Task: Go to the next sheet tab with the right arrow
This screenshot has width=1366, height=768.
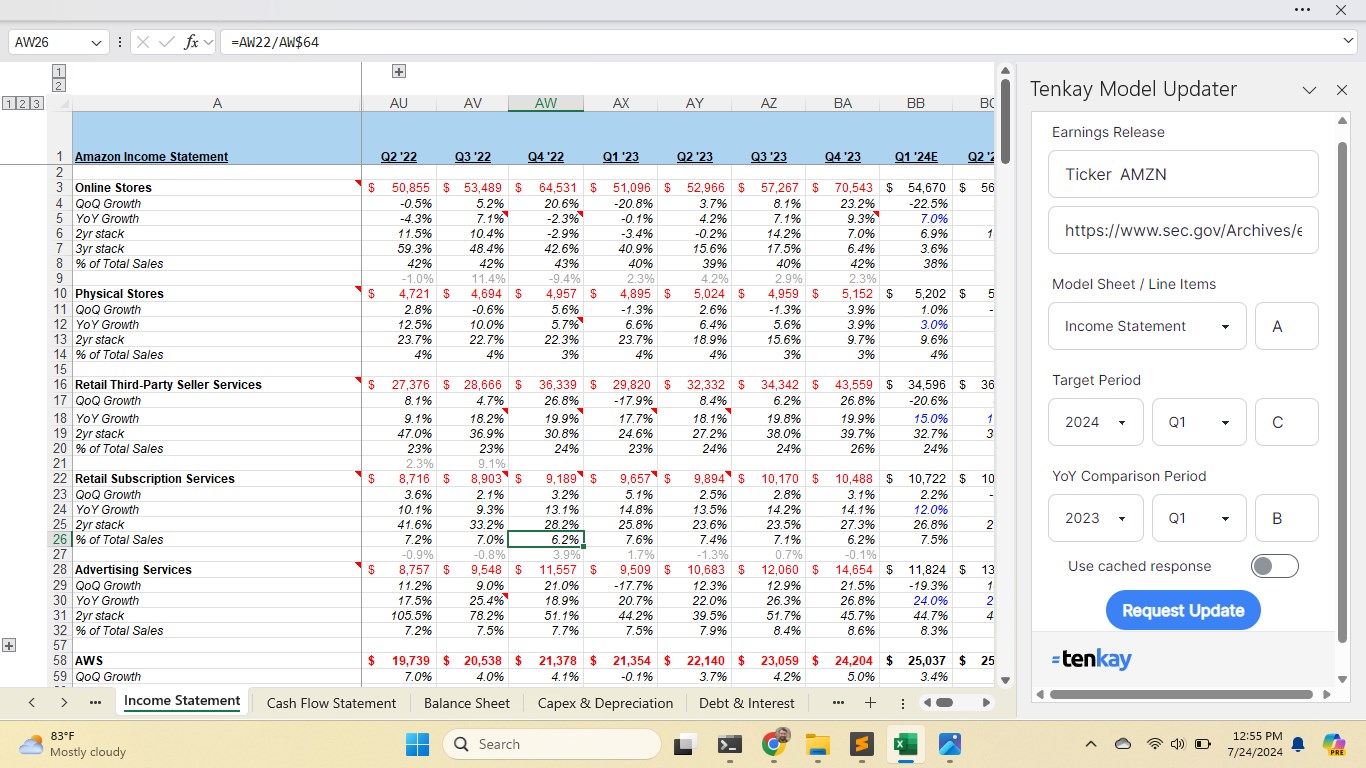Action: point(64,703)
